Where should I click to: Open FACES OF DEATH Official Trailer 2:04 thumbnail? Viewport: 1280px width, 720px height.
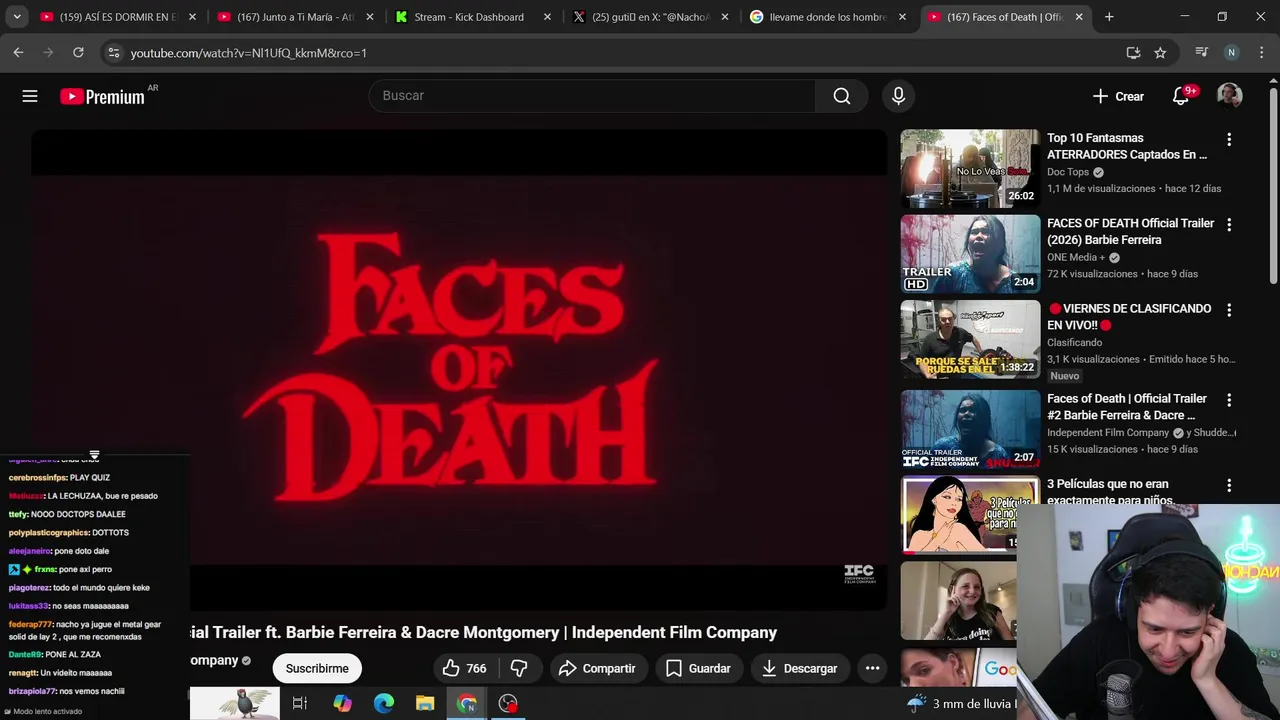click(970, 254)
